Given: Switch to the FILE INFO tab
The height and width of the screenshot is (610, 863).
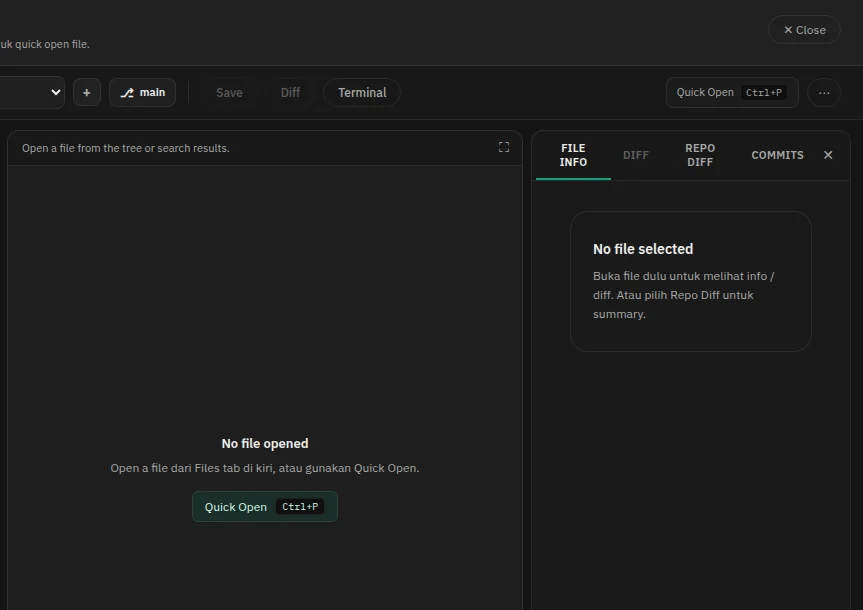Looking at the screenshot, I should coord(573,155).
